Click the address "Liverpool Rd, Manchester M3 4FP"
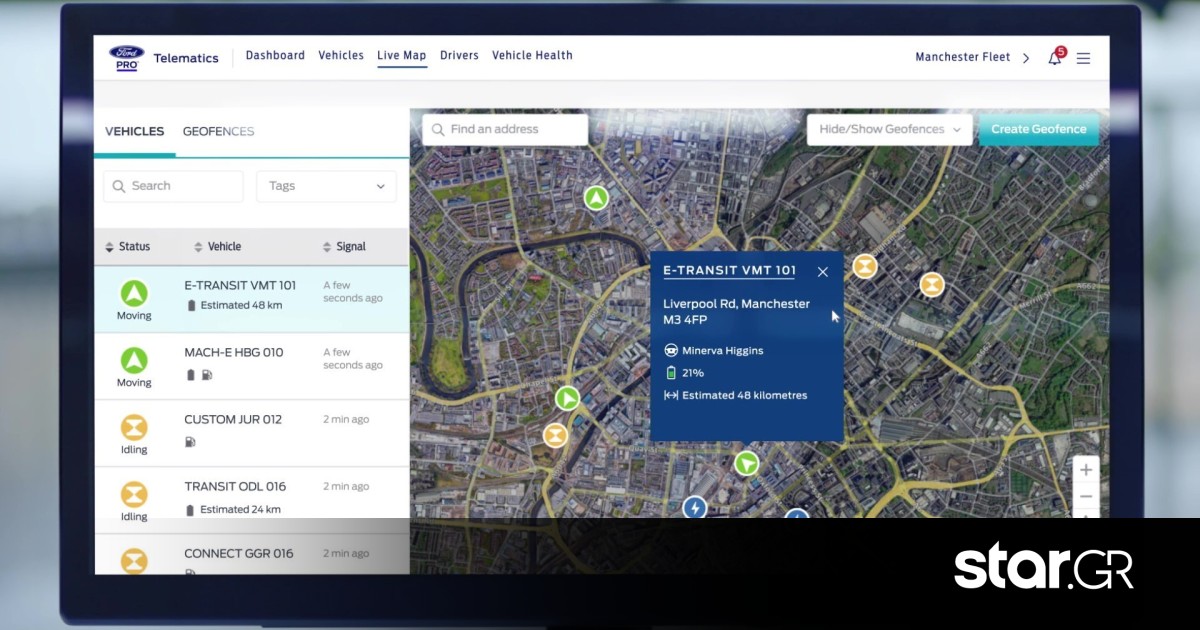This screenshot has height=630, width=1200. [737, 312]
